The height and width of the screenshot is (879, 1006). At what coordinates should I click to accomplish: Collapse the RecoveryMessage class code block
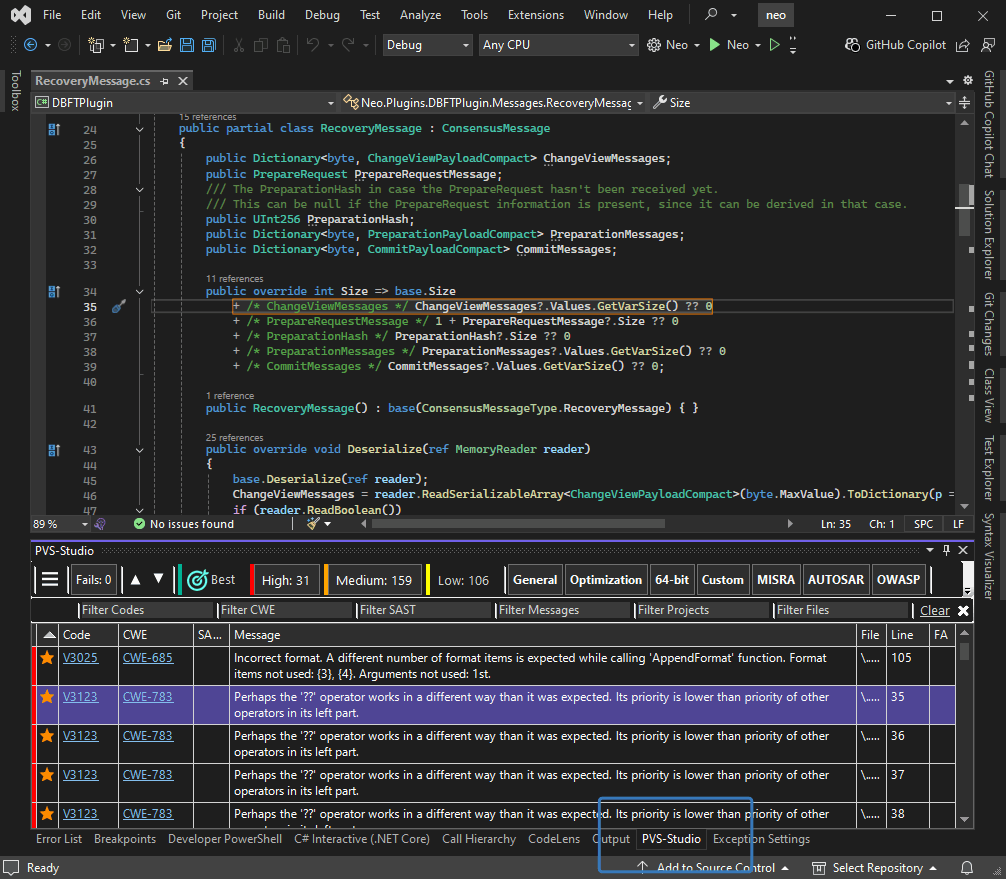pos(141,129)
